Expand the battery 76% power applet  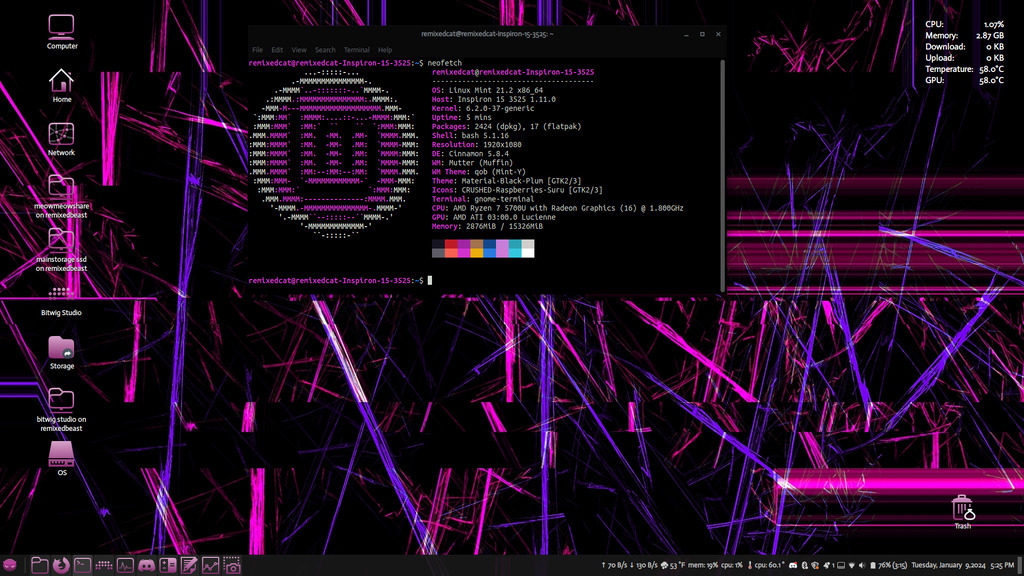[885, 566]
